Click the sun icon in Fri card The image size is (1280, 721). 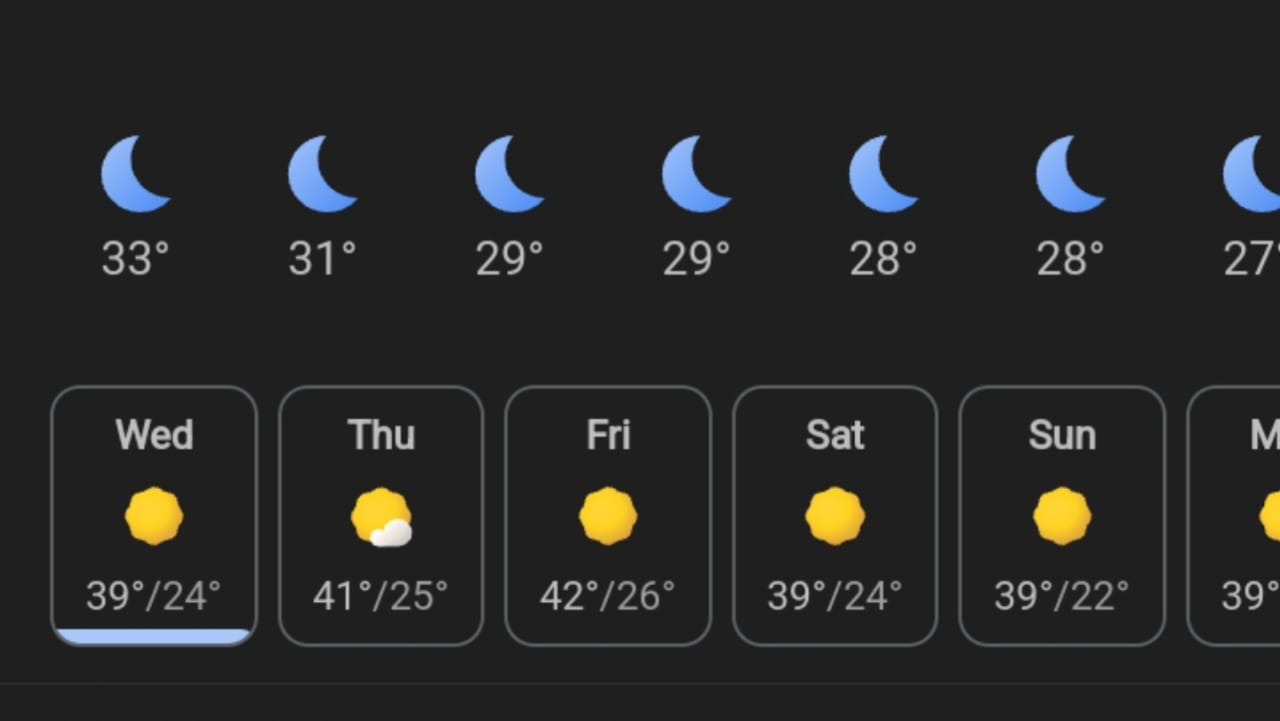pos(608,516)
